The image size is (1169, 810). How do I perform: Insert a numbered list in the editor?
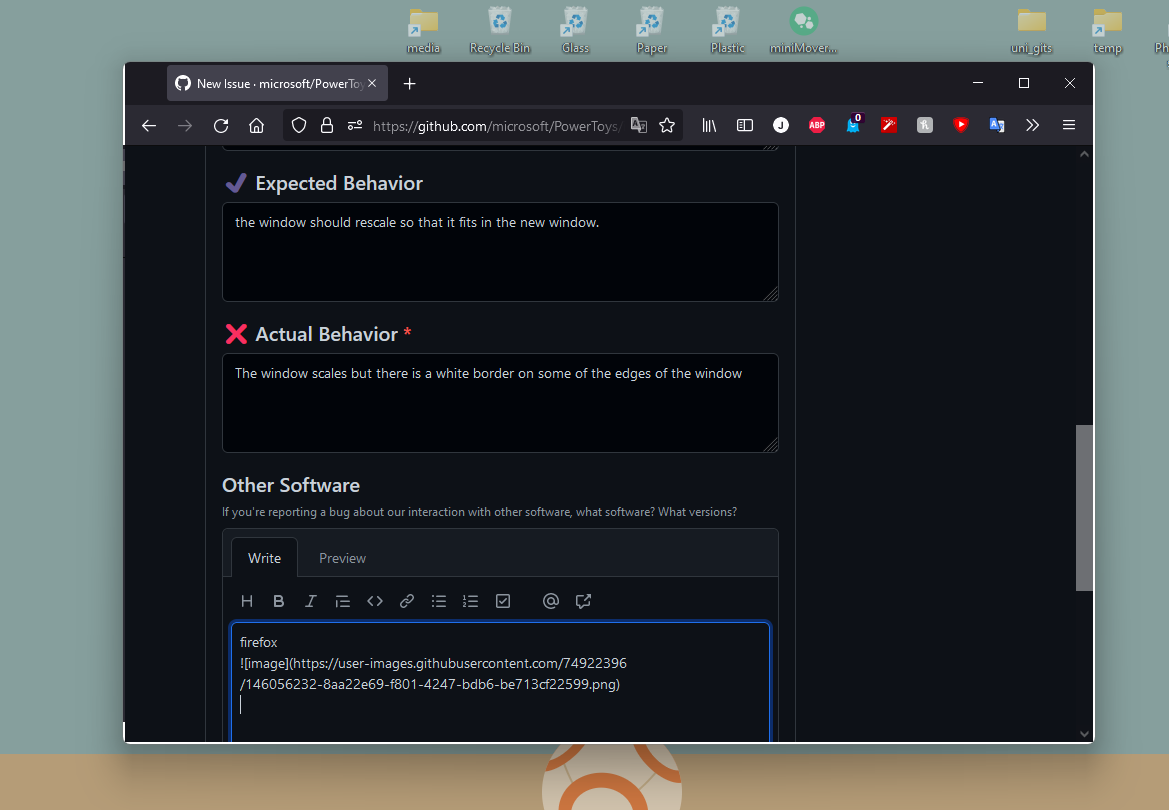[x=471, y=600]
